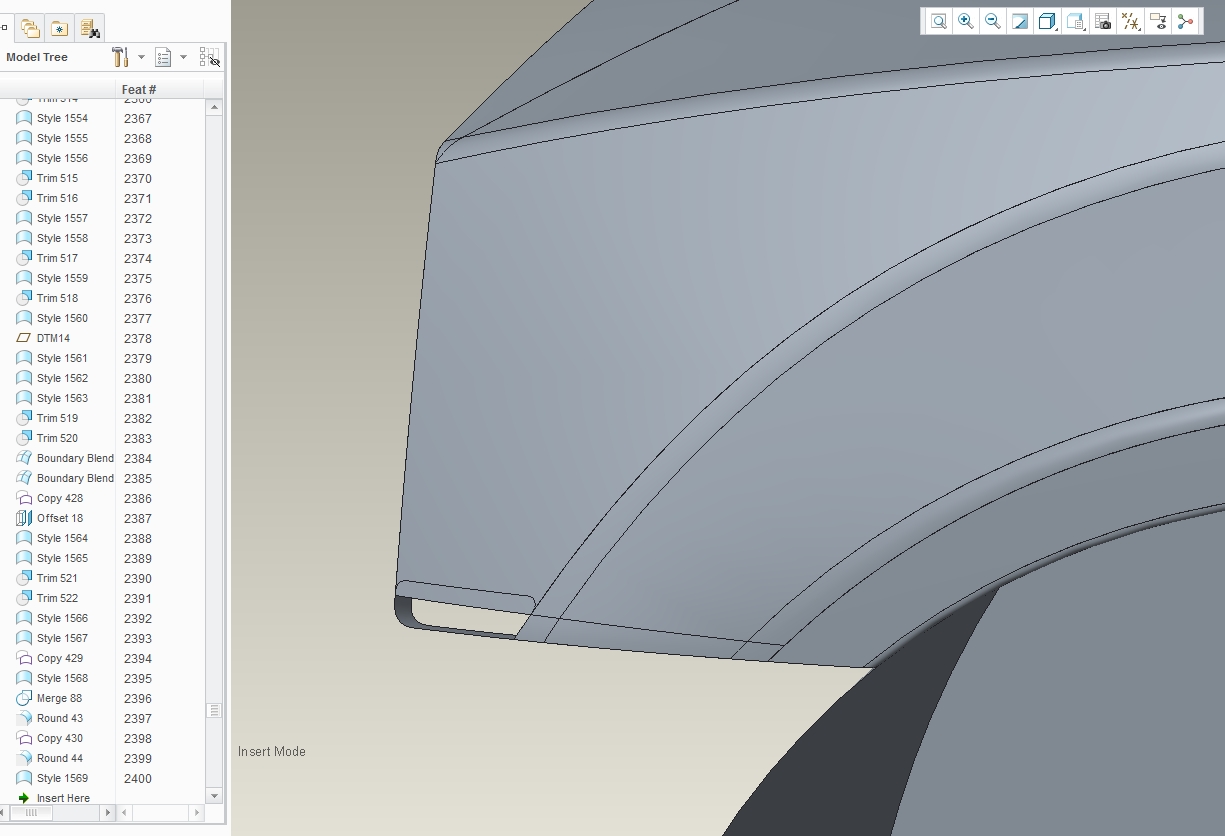Open the Display Style cube dropdown
The height and width of the screenshot is (836, 1225).
pos(1048,21)
